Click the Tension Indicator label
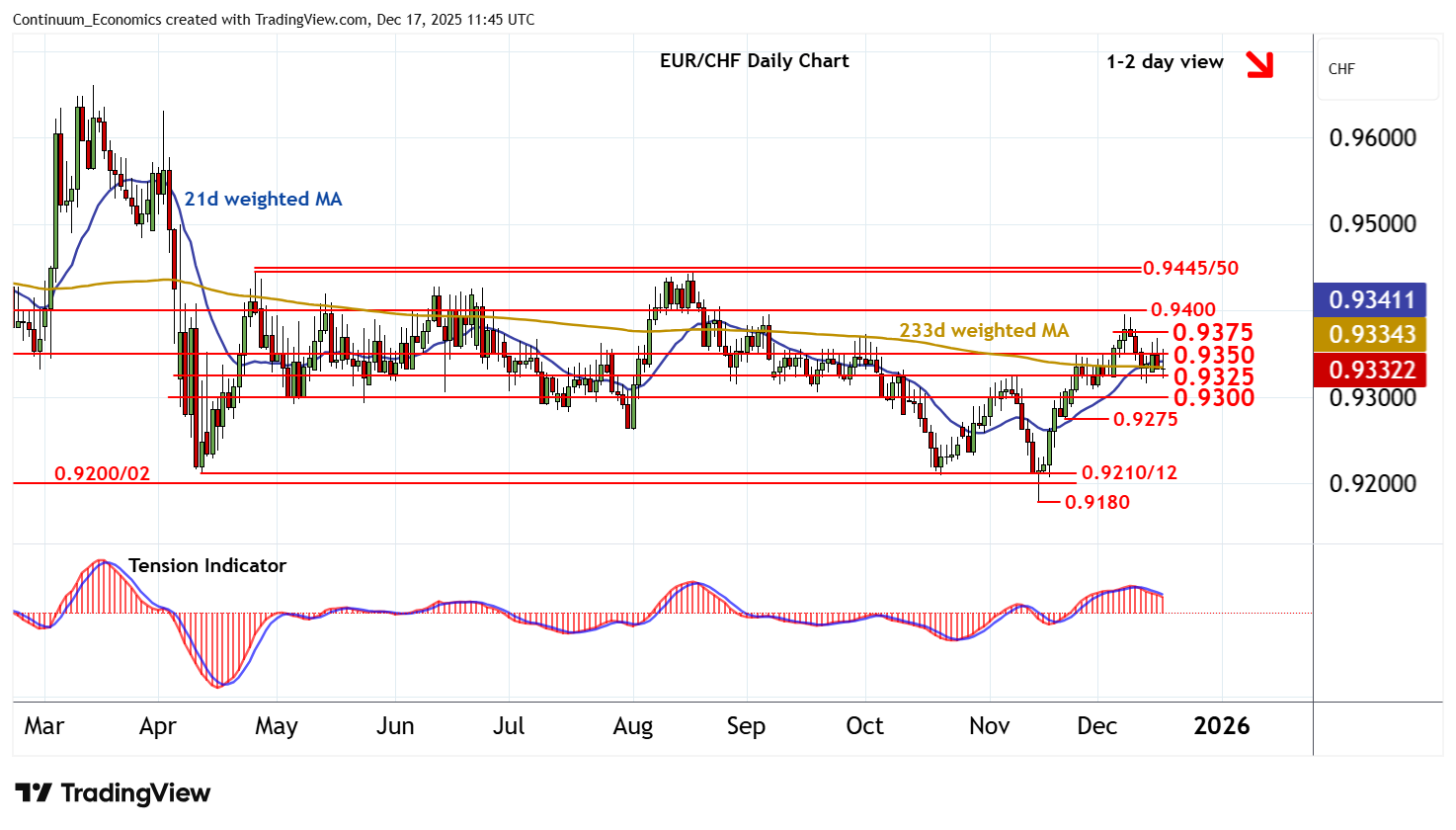The height and width of the screenshot is (830, 1456). pos(207,565)
